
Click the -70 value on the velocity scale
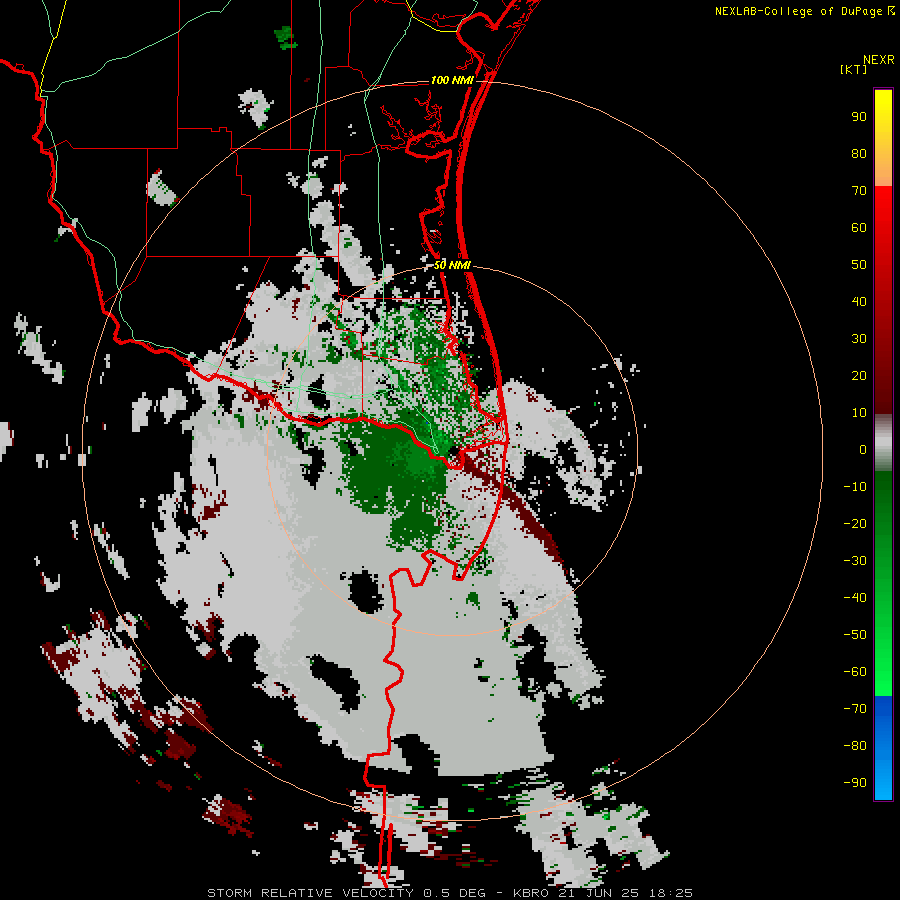[855, 709]
